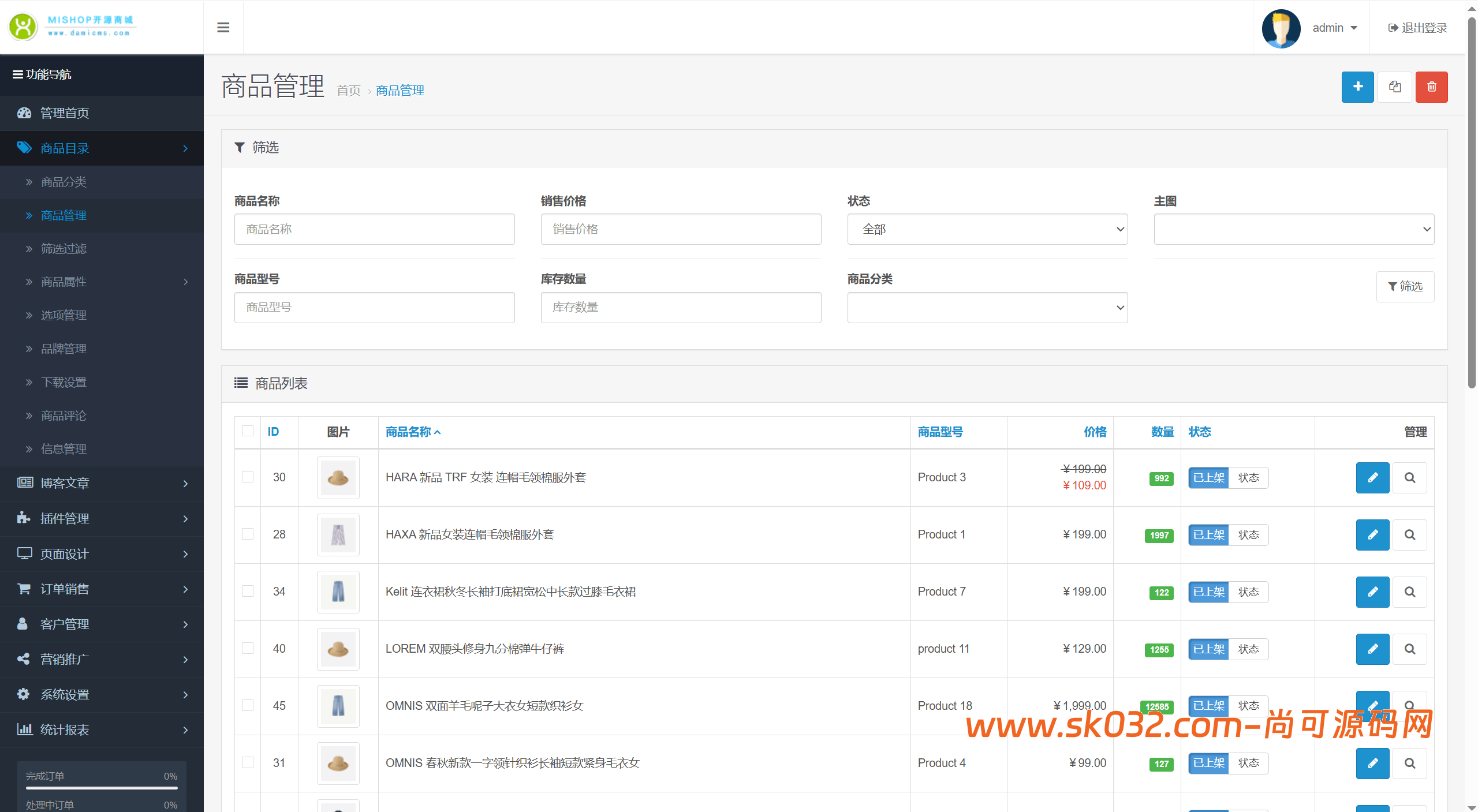The image size is (1478, 812).
Task: Click the edit pencil icon for Product 18
Action: point(1372,705)
